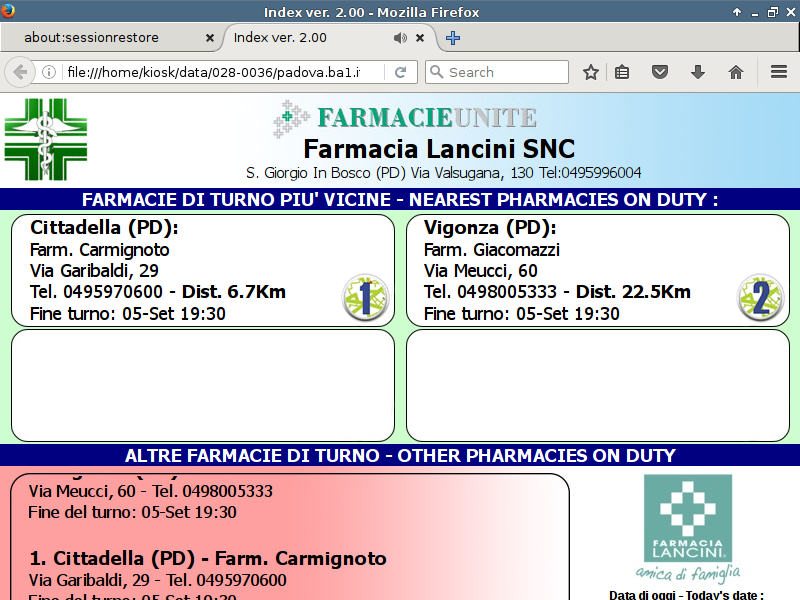The height and width of the screenshot is (600, 800).
Task: Close the about:sessionrestore tab
Action: (210, 38)
